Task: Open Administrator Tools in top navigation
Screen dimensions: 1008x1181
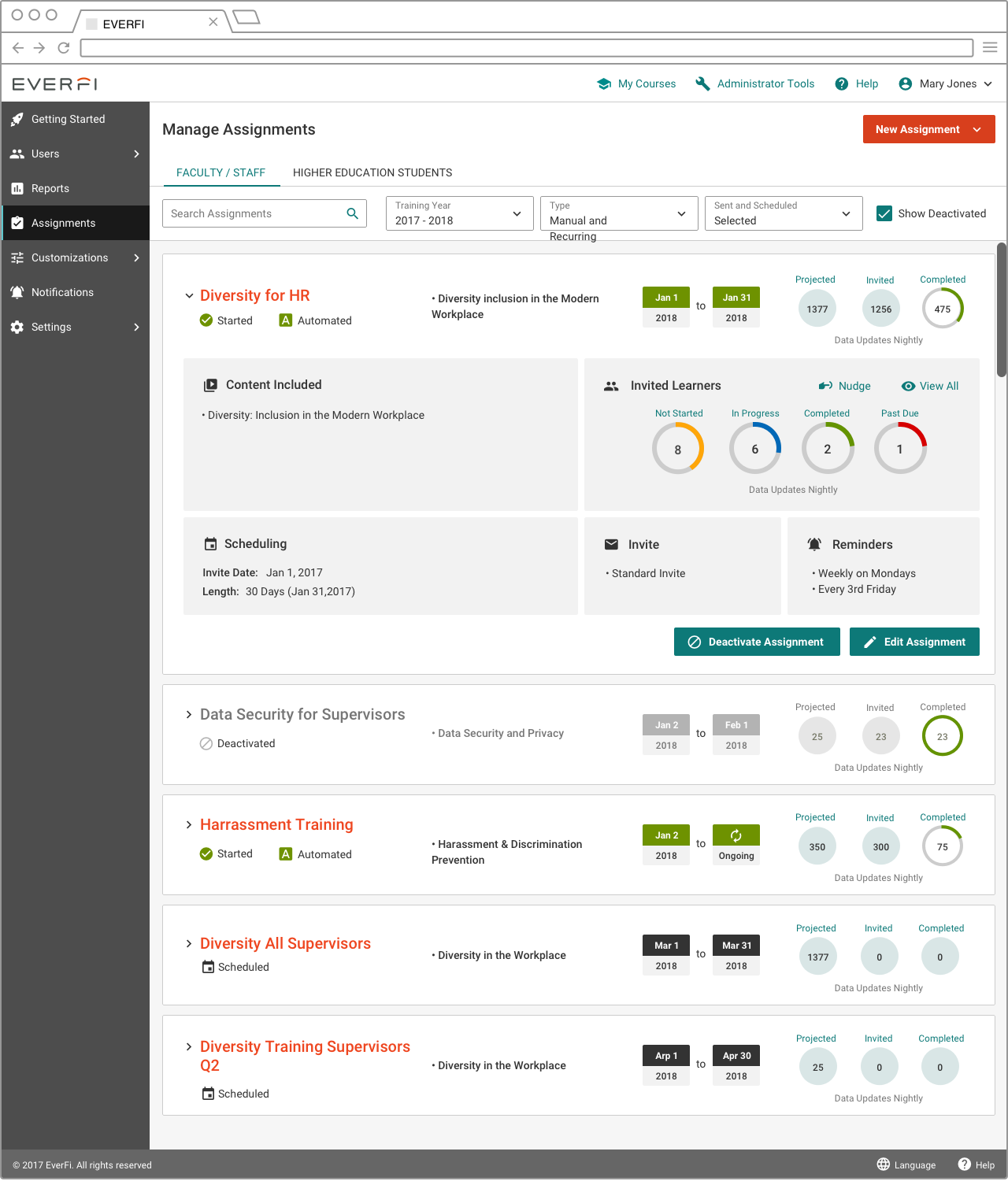Action: click(755, 83)
